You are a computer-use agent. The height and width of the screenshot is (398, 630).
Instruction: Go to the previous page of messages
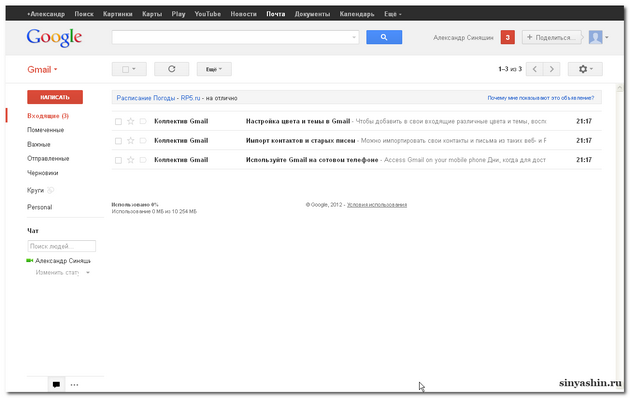tap(534, 69)
